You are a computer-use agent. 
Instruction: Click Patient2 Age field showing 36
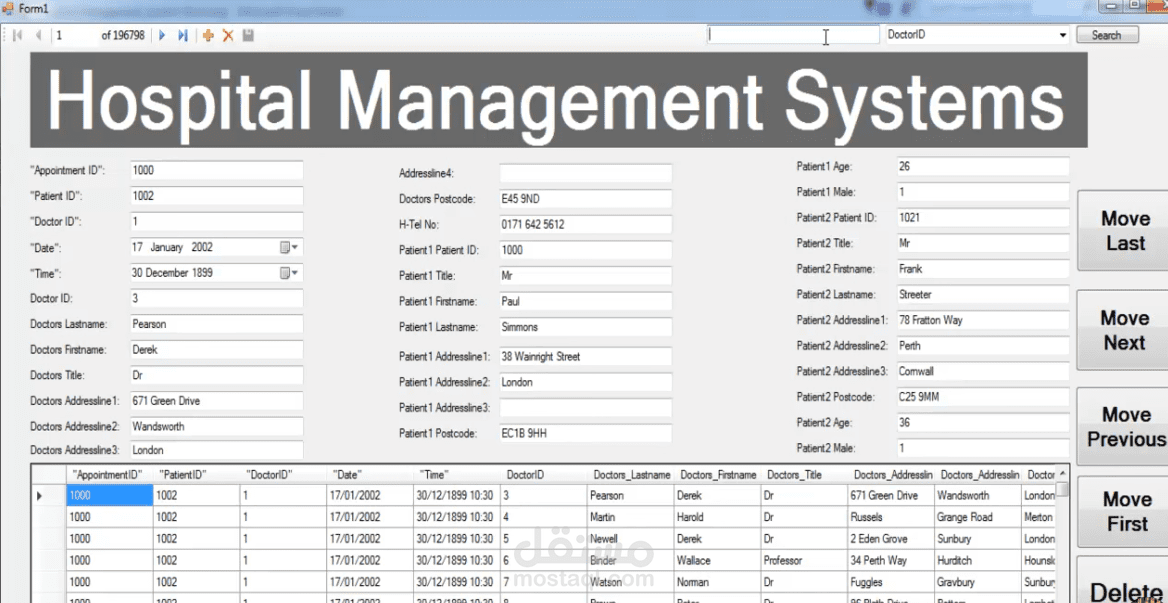click(983, 423)
